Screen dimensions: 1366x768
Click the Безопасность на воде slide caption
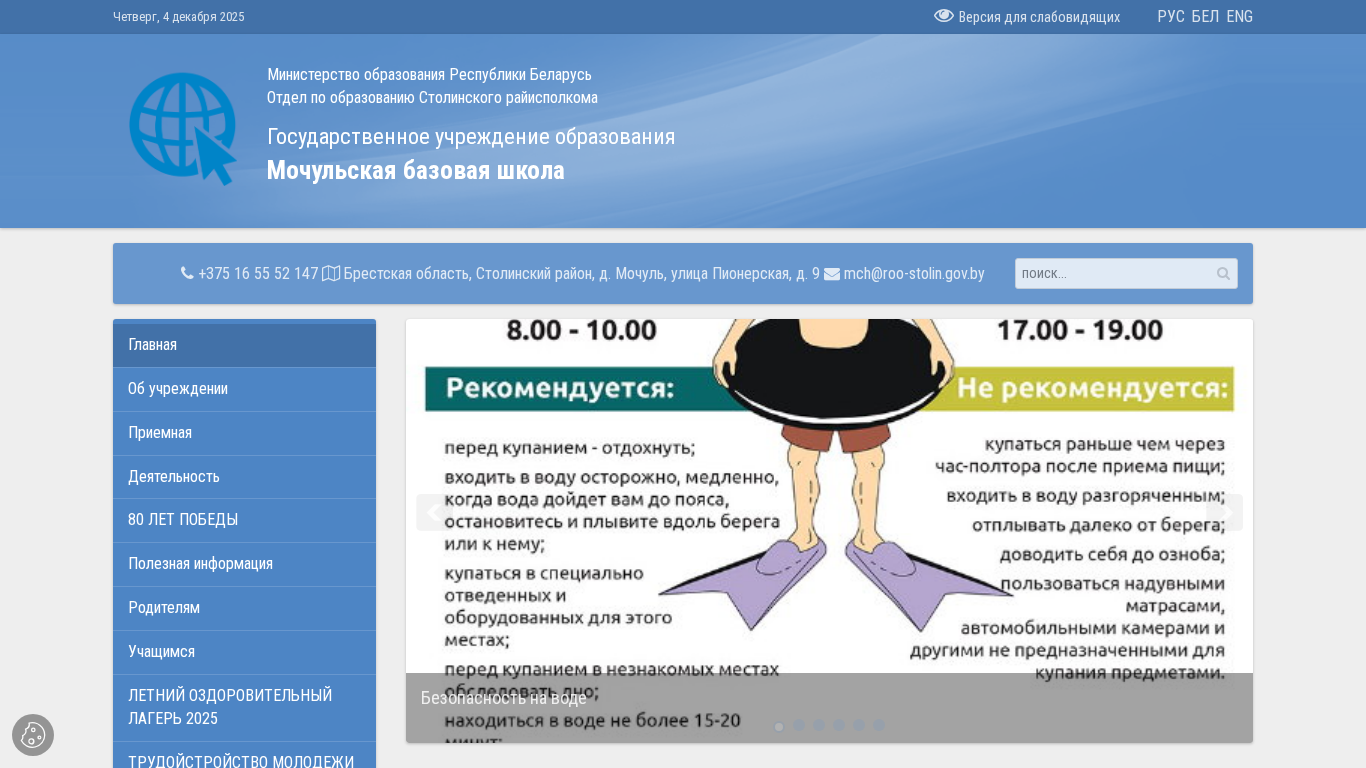tap(504, 698)
